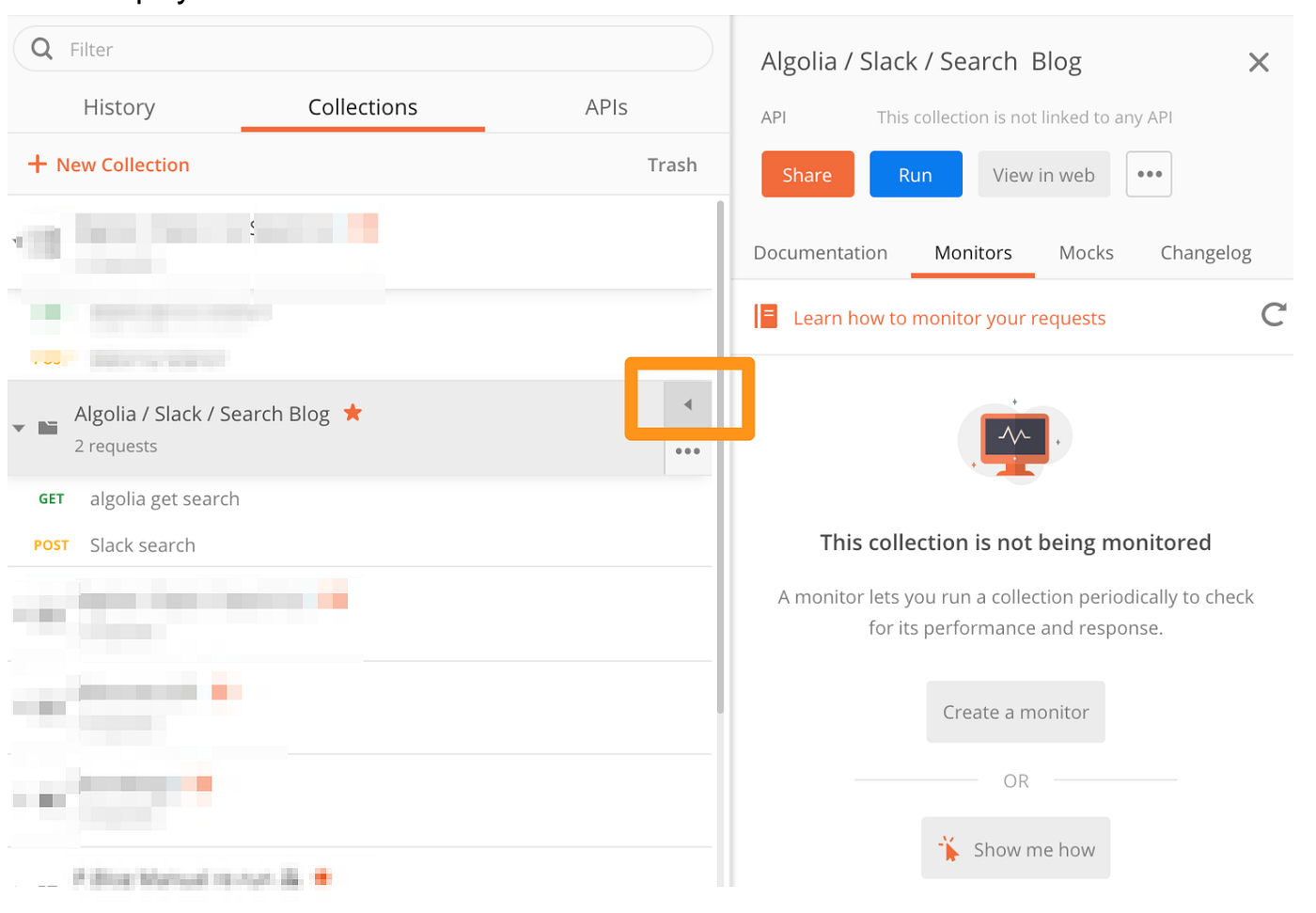The image size is (1316, 913).
Task: Click View in web button
Action: tap(1043, 175)
